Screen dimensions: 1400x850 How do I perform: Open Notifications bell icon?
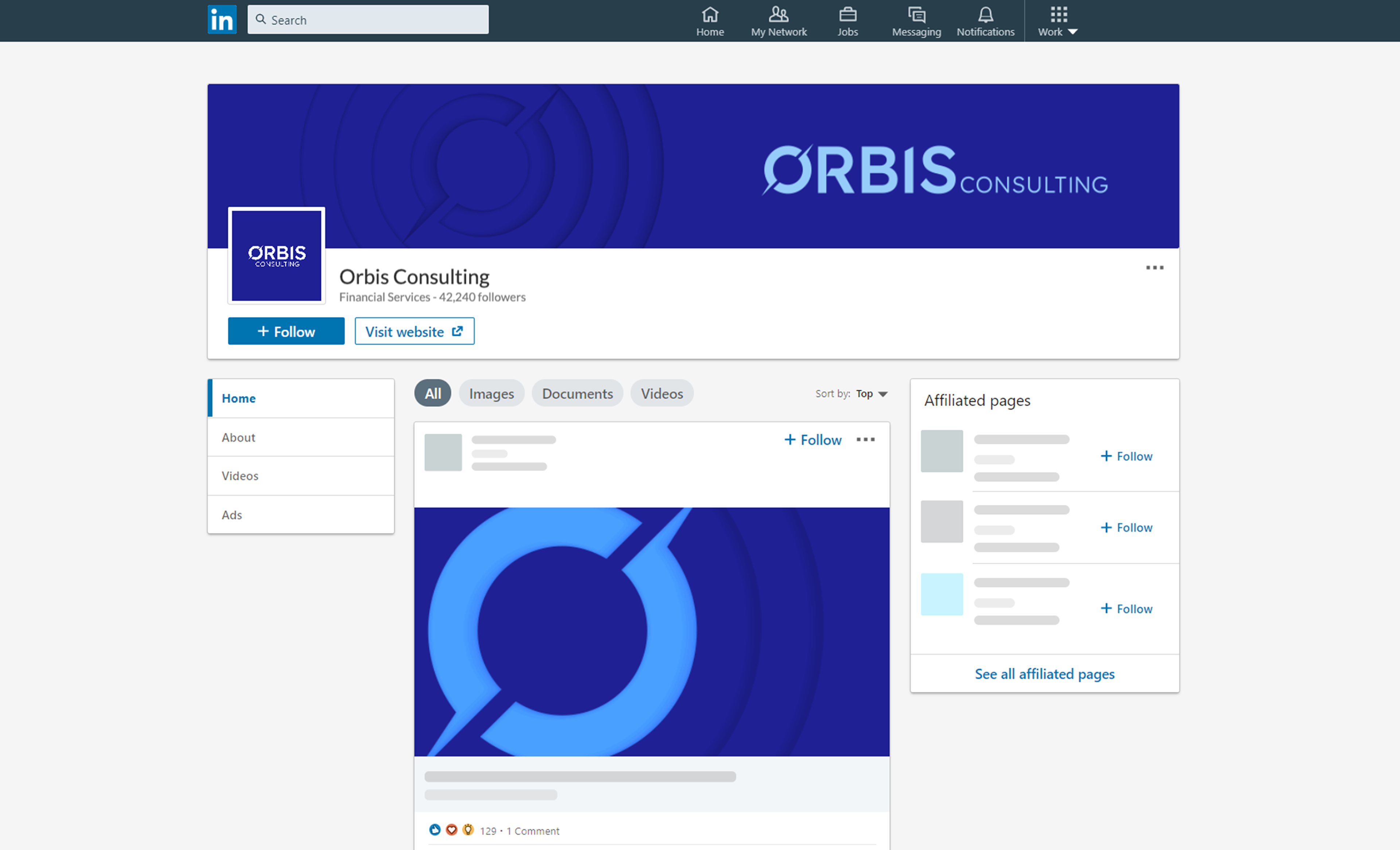pos(985,14)
